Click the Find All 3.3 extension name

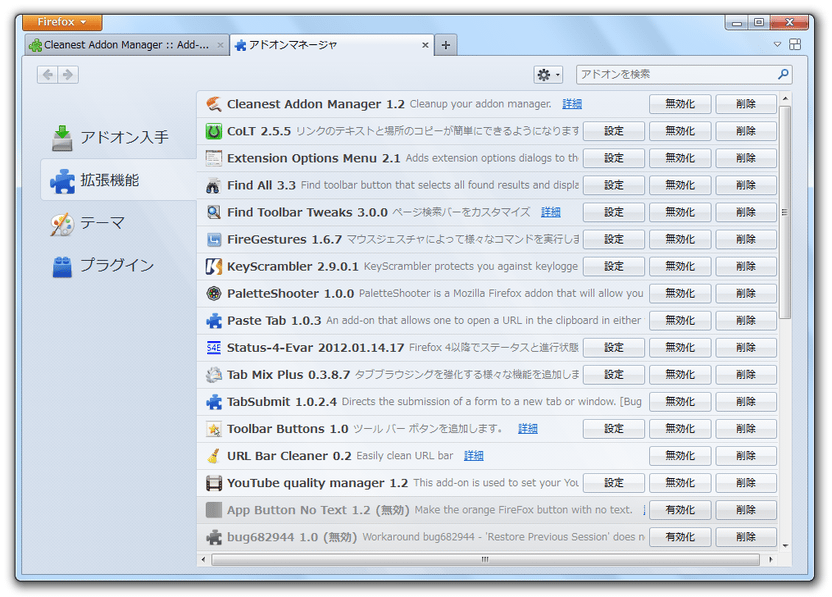click(261, 185)
